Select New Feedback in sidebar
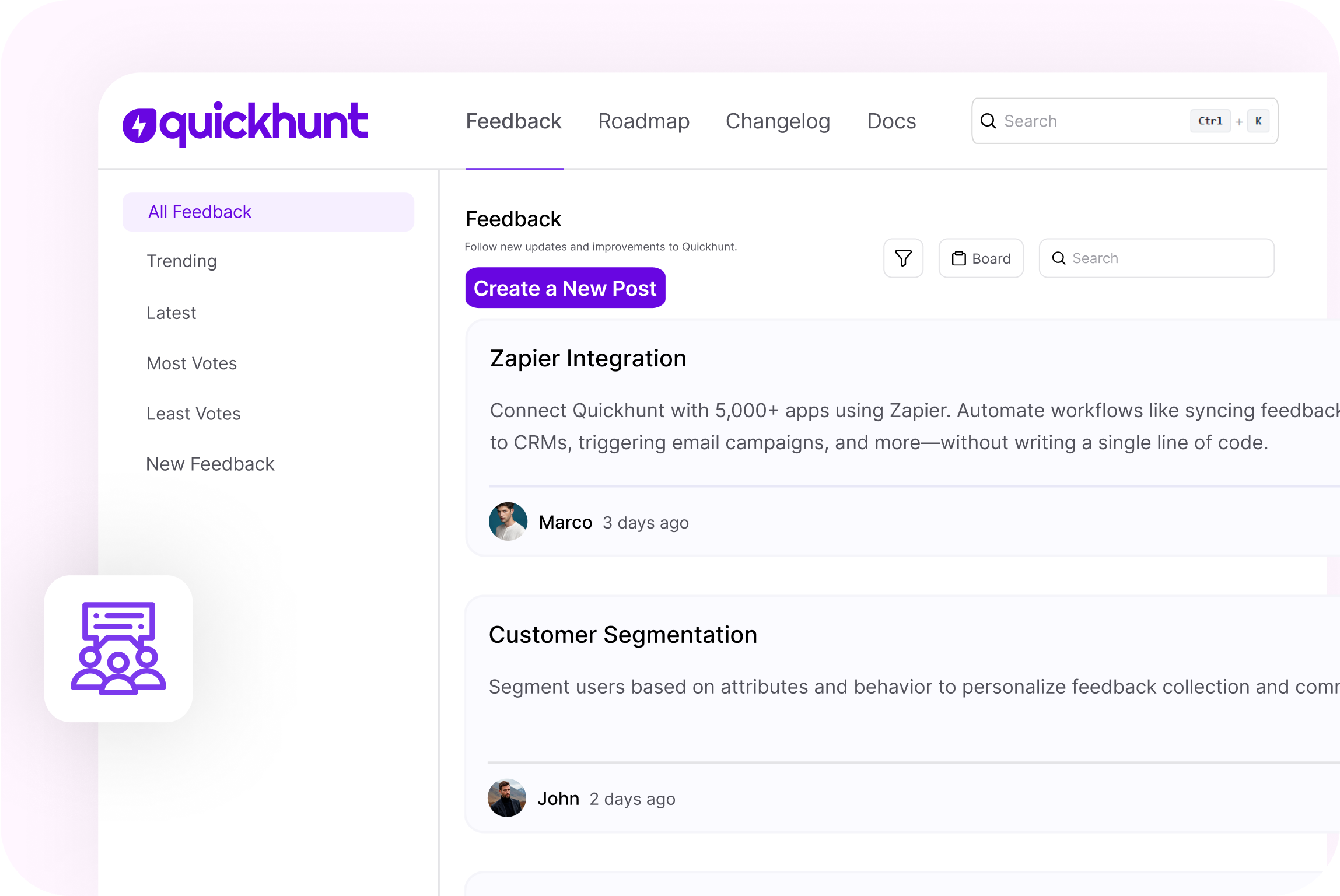Viewport: 1340px width, 896px height. [210, 464]
